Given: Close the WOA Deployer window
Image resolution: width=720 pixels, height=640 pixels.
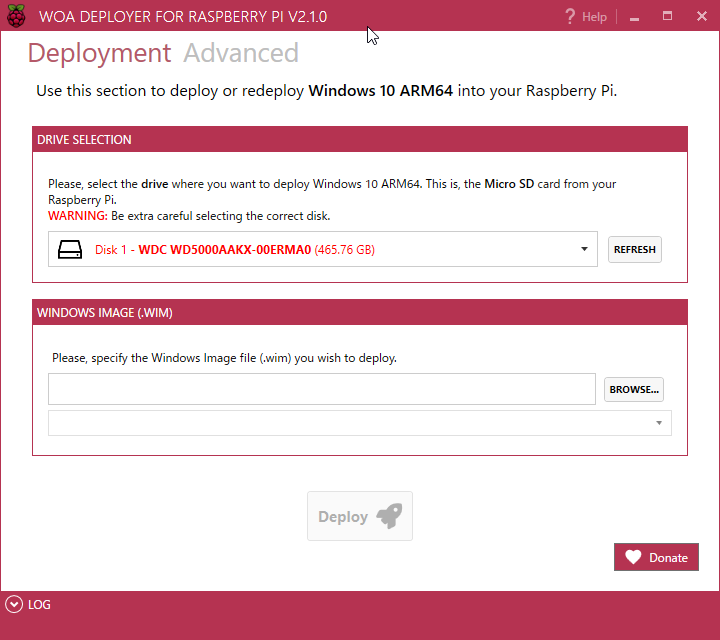Looking at the screenshot, I should (702, 17).
